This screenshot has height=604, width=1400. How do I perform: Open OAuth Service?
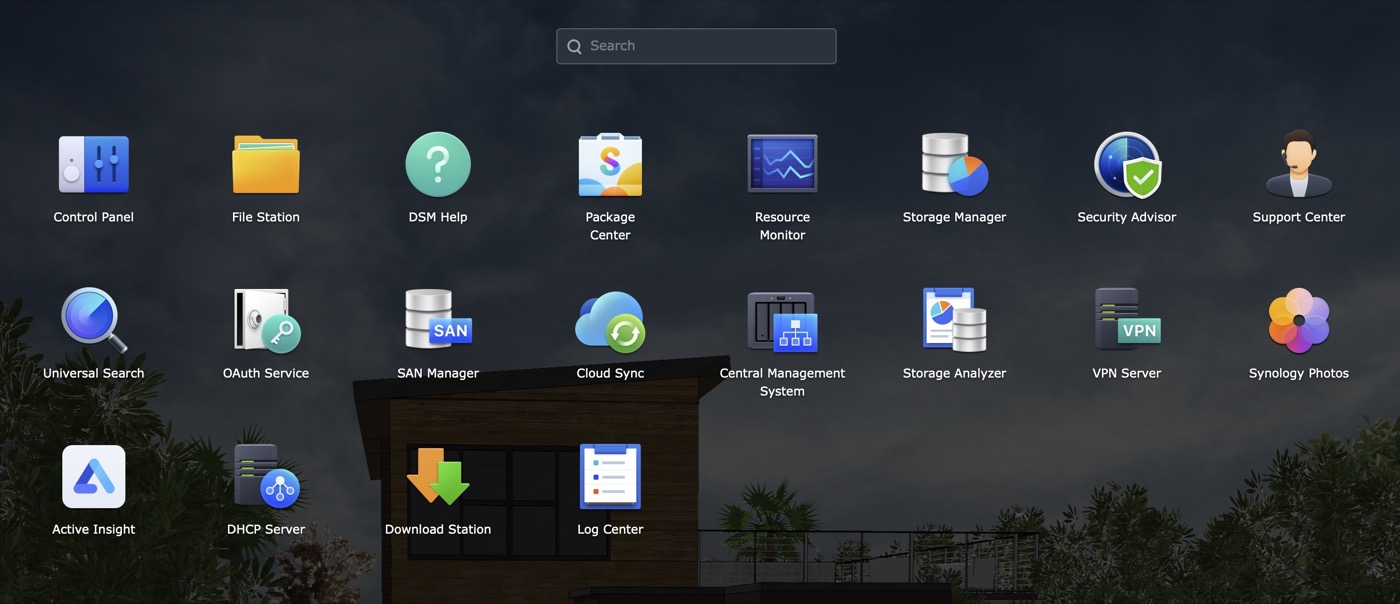coord(266,321)
